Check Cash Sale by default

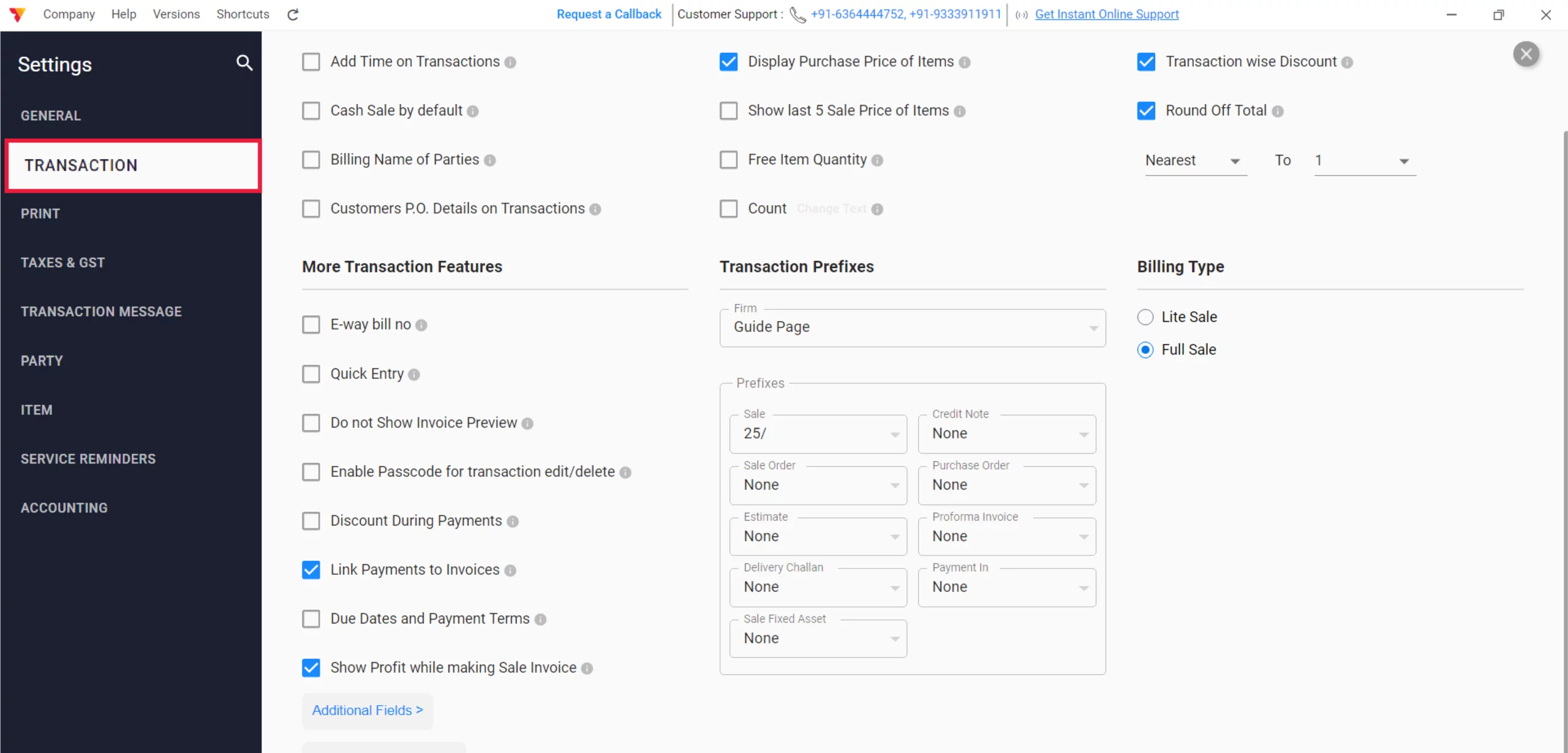point(311,111)
